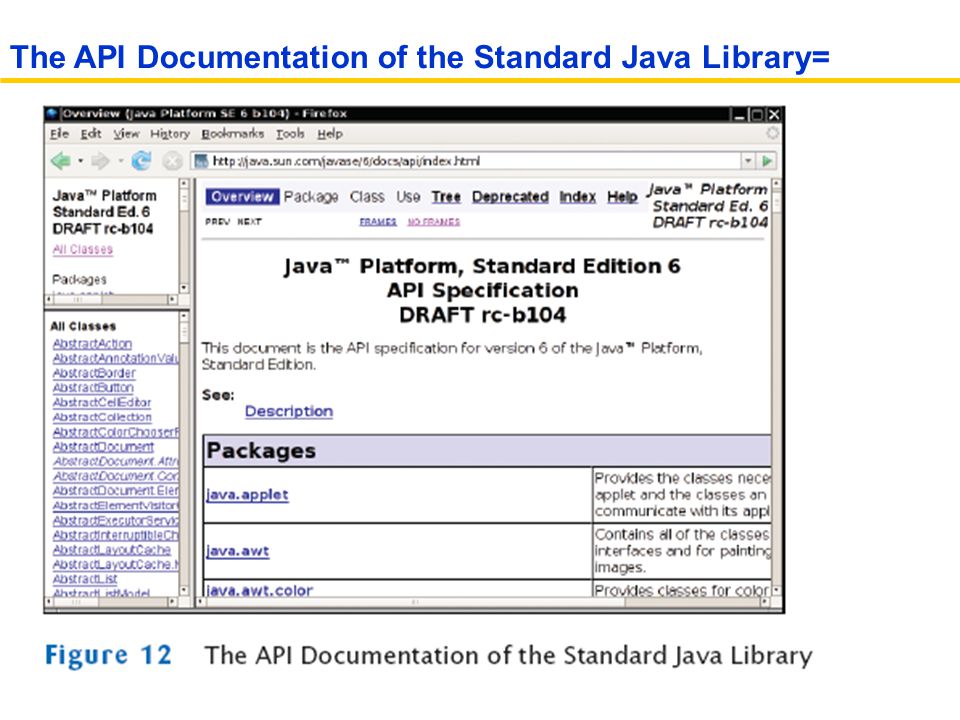Screen dimensions: 960x720
Task: Click the All Classes frame horizontal scrollbar
Action: coord(111,602)
